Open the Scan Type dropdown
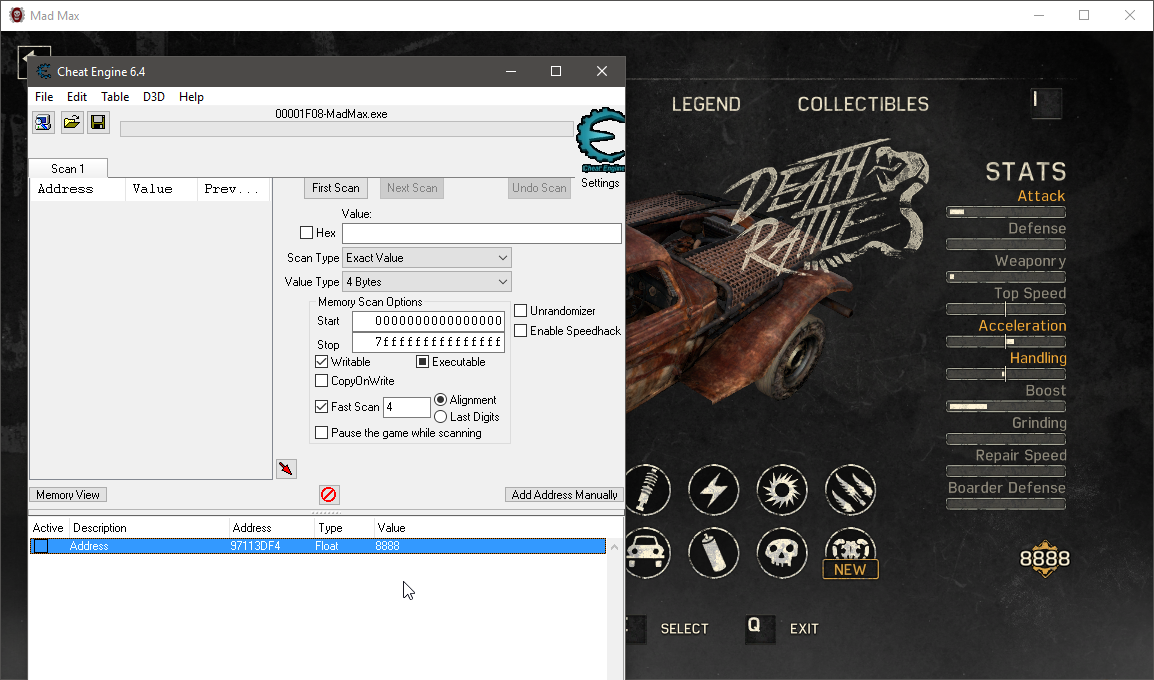The width and height of the screenshot is (1154, 680). (x=427, y=258)
